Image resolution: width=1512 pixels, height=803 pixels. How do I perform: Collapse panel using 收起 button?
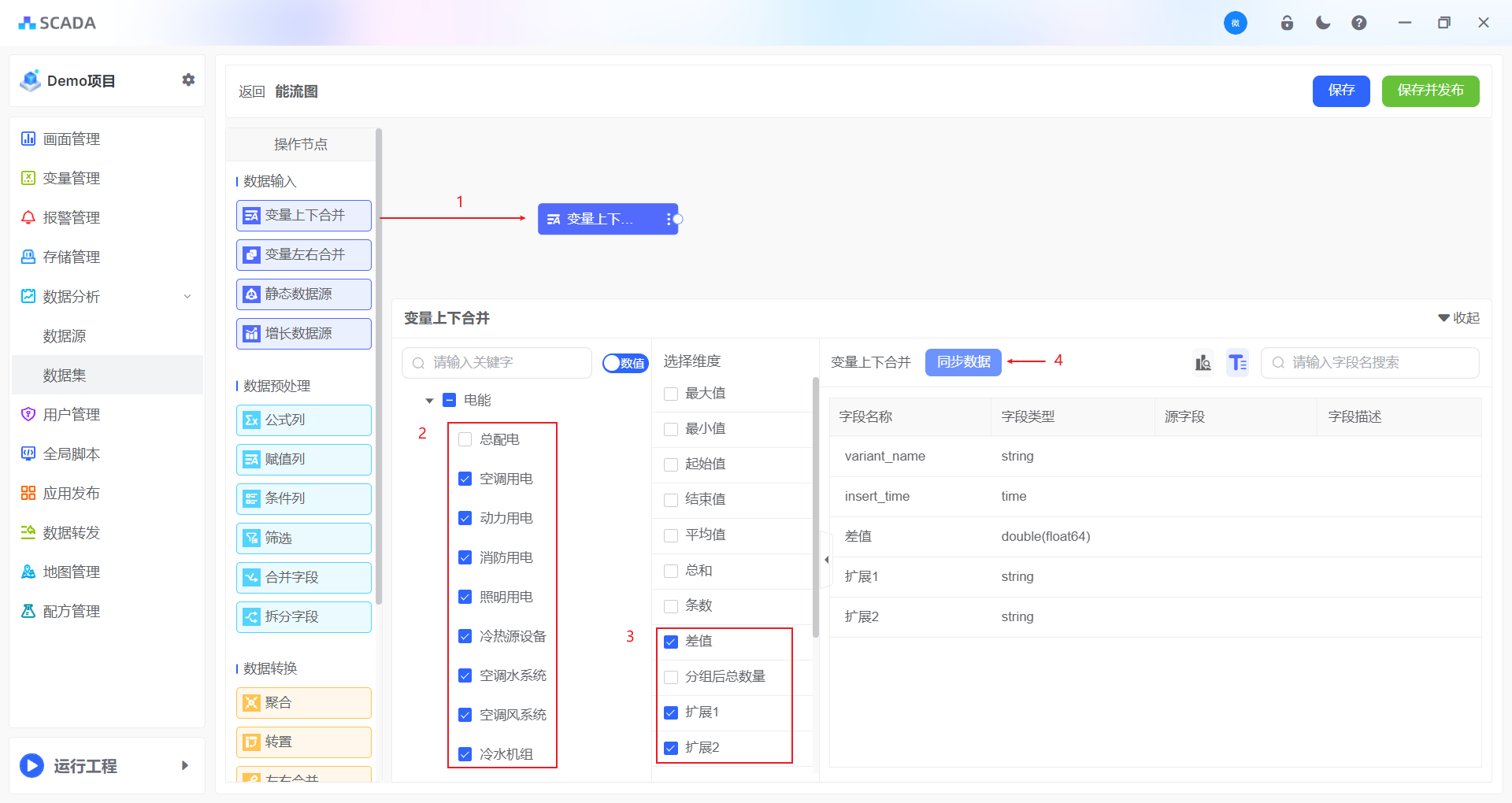pyautogui.click(x=1458, y=318)
